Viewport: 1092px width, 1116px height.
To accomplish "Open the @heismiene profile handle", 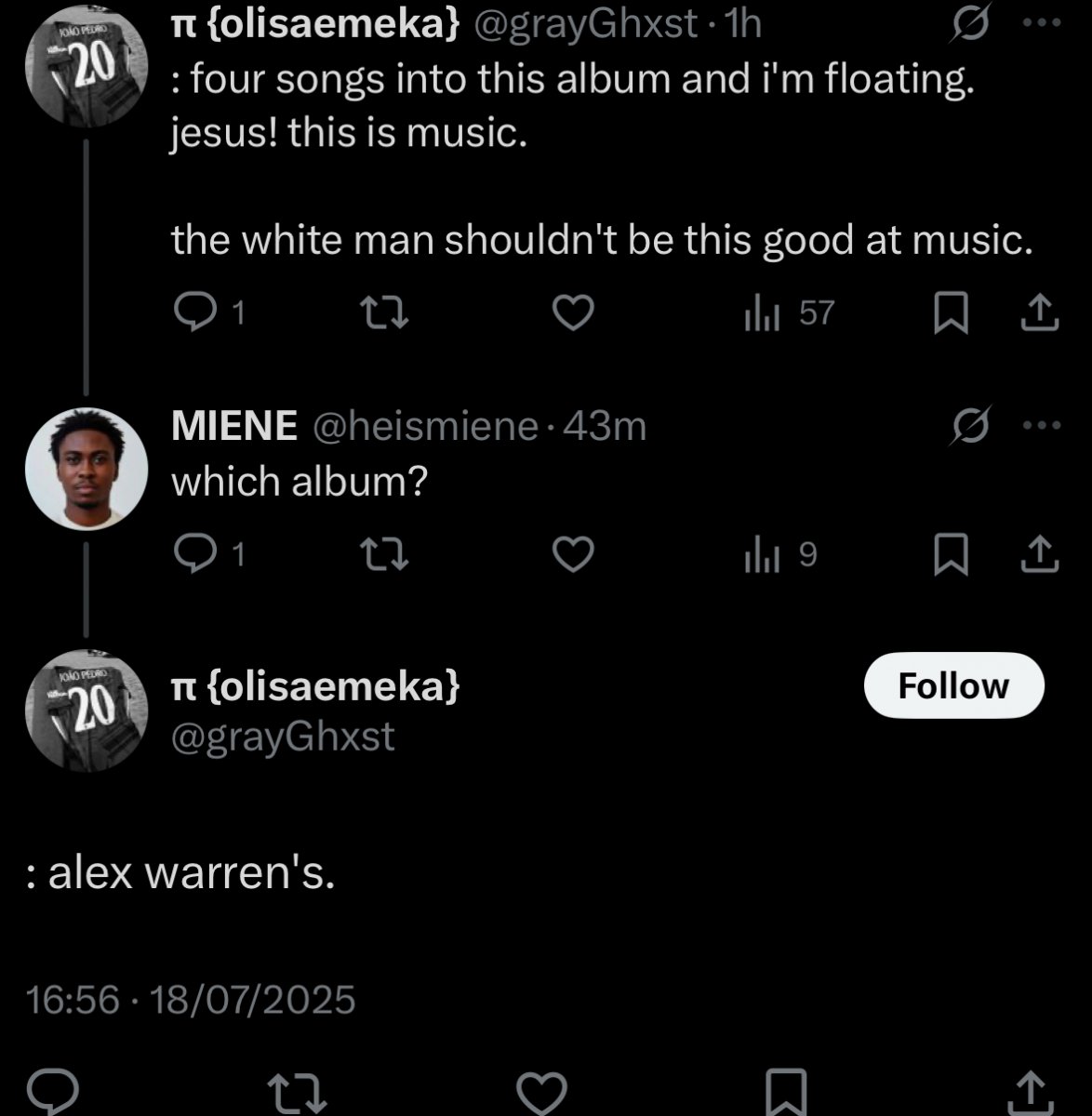I will tap(425, 426).
